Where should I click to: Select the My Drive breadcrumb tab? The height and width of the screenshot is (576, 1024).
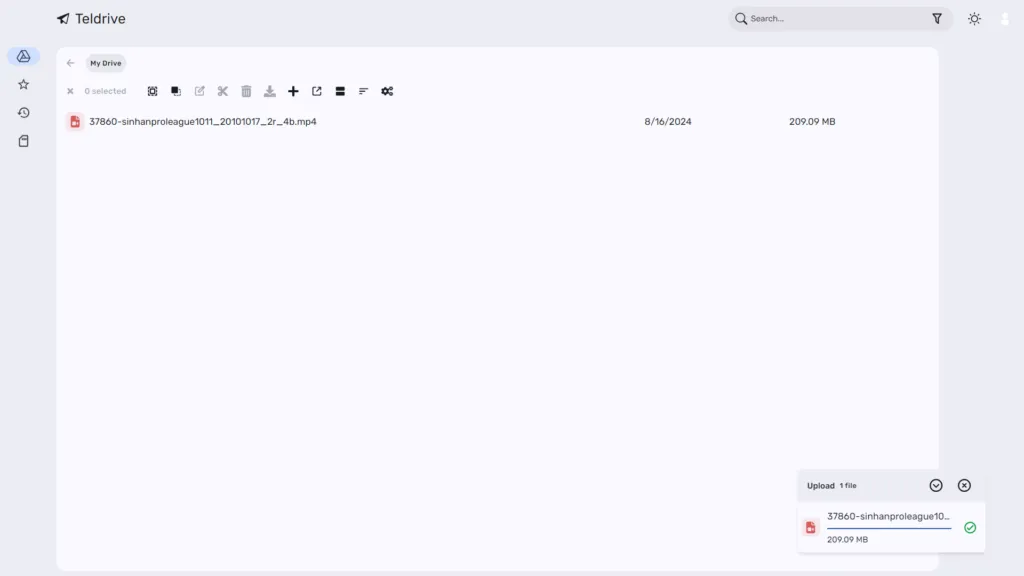pos(105,63)
